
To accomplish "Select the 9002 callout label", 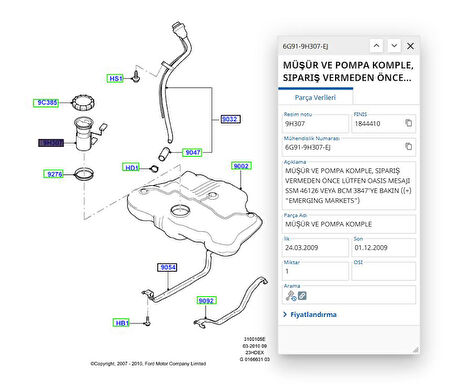I will pos(241,166).
